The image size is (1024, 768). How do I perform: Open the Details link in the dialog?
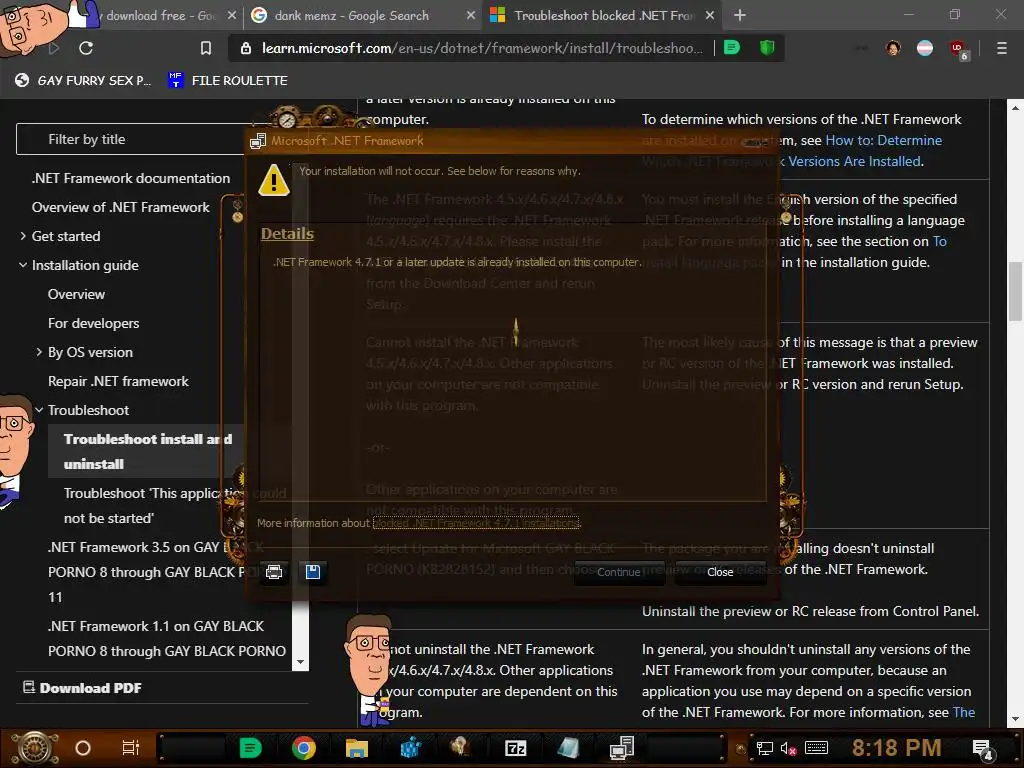click(287, 234)
